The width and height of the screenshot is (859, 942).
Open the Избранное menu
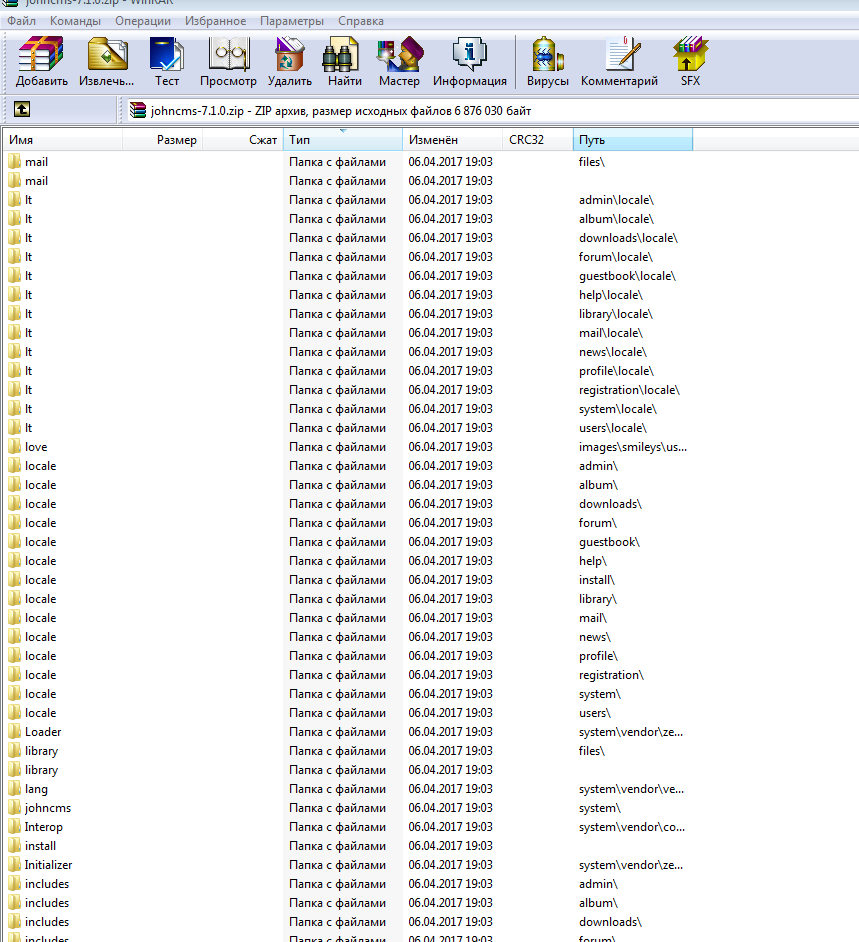coord(216,21)
